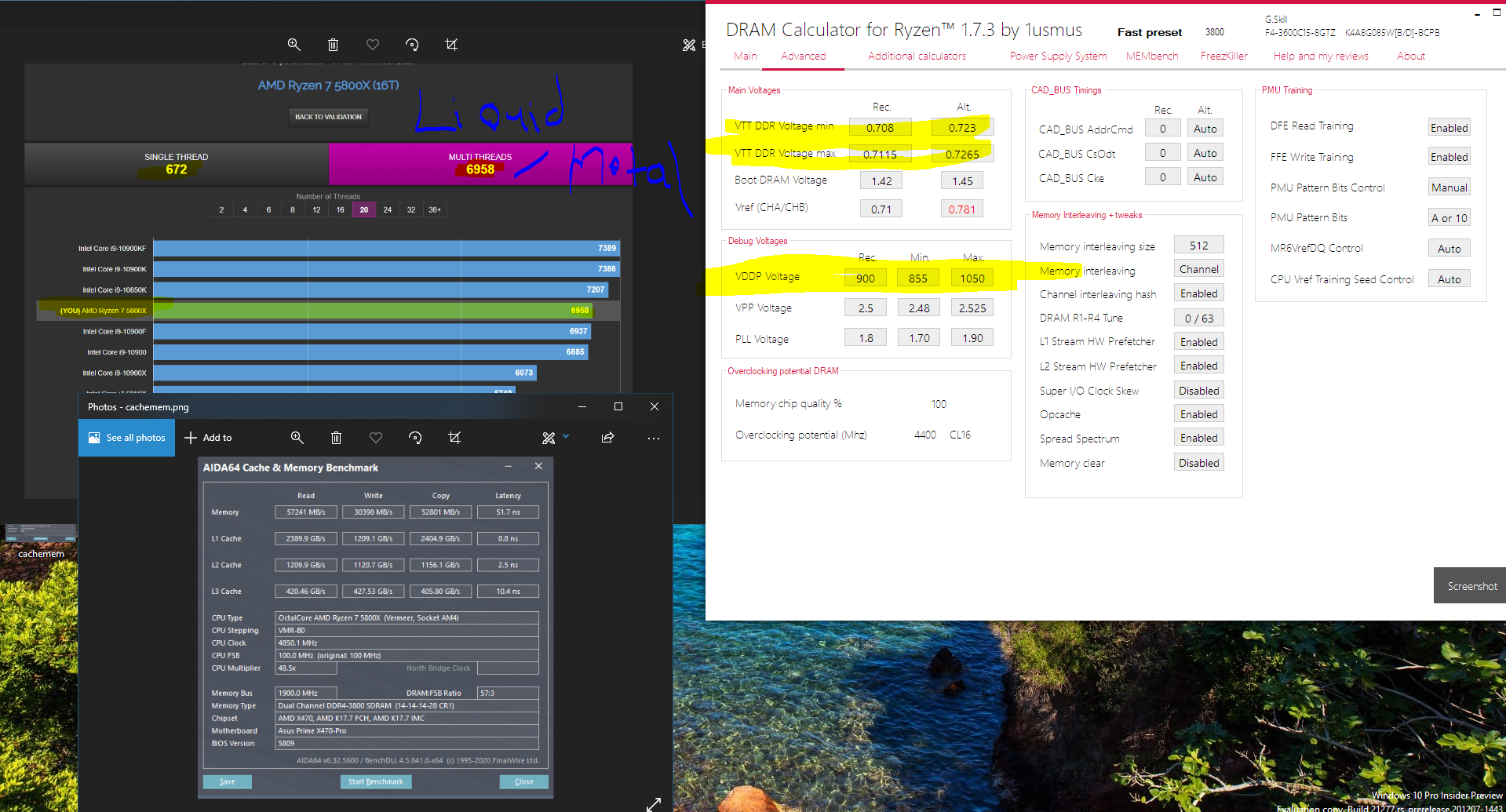This screenshot has width=1506, height=812.
Task: Open FreezKiller tab
Action: tap(1223, 56)
